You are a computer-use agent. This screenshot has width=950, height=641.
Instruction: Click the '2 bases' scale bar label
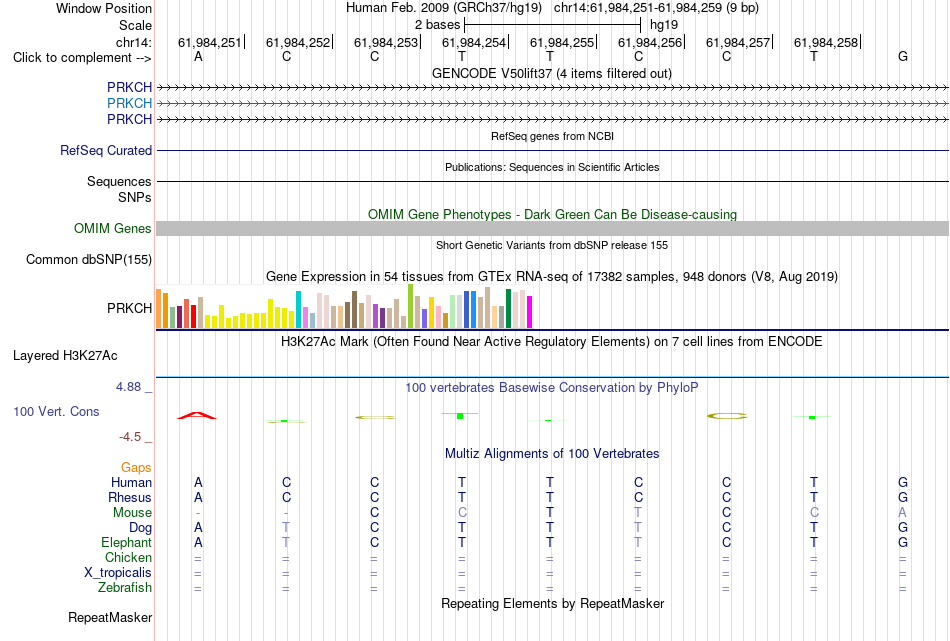point(437,25)
